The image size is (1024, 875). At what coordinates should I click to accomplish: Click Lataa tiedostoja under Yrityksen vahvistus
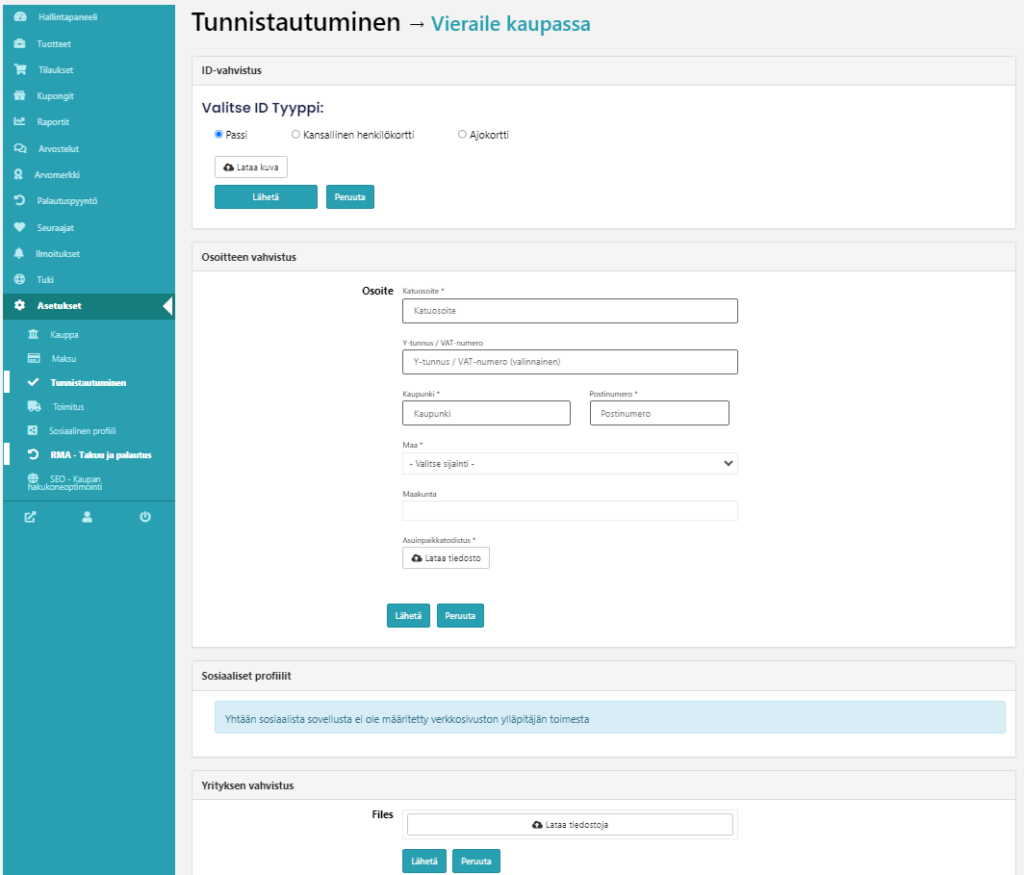[569, 825]
